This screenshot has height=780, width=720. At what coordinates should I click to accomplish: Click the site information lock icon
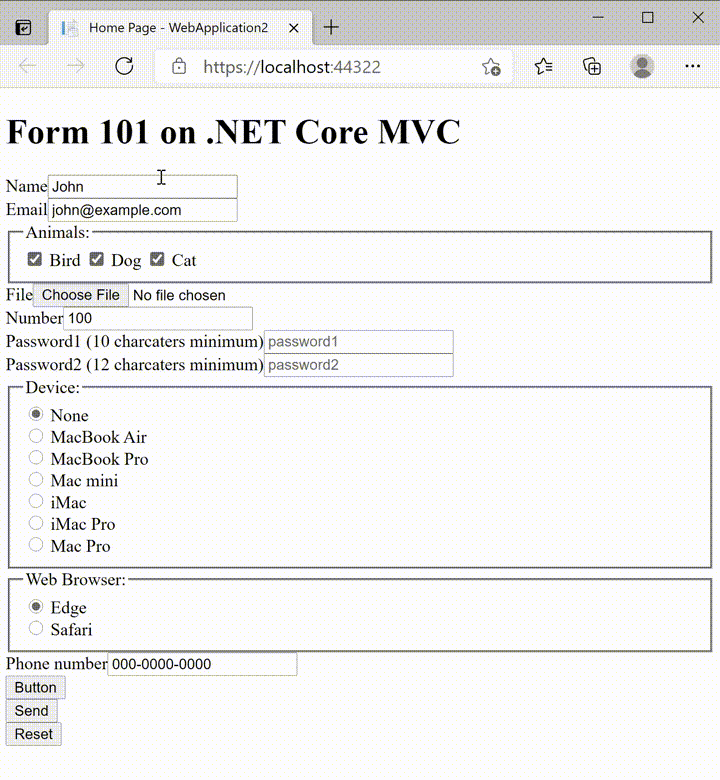click(179, 67)
